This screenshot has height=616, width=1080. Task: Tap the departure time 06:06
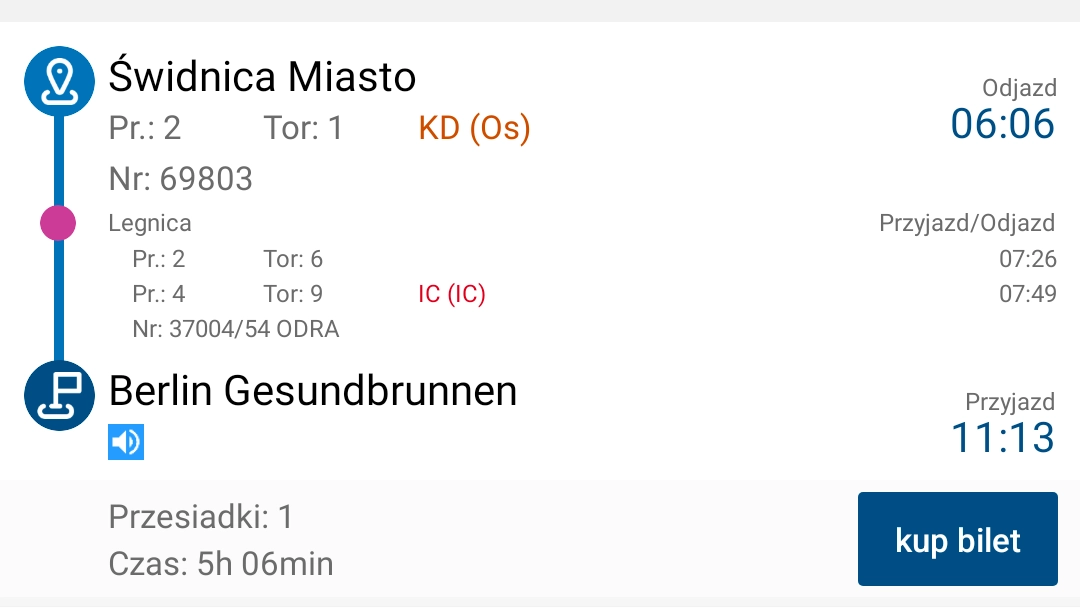pyautogui.click(x=1002, y=124)
